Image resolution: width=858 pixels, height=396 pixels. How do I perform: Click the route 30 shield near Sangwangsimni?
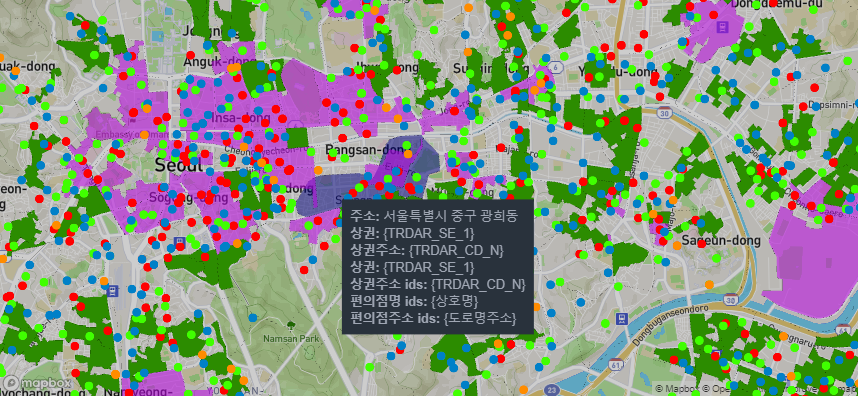(x=664, y=113)
